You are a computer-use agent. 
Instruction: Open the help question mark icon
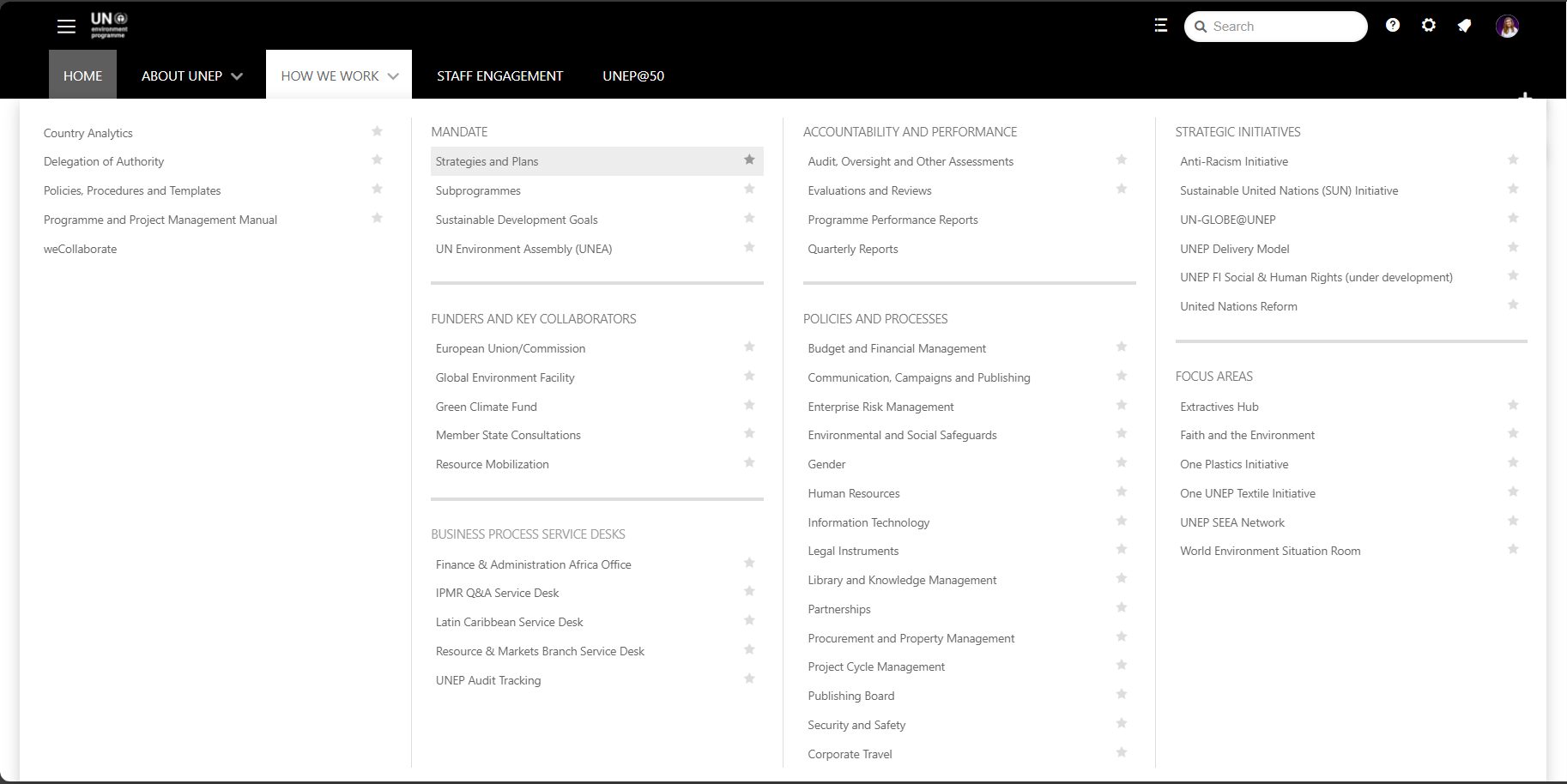[1393, 26]
